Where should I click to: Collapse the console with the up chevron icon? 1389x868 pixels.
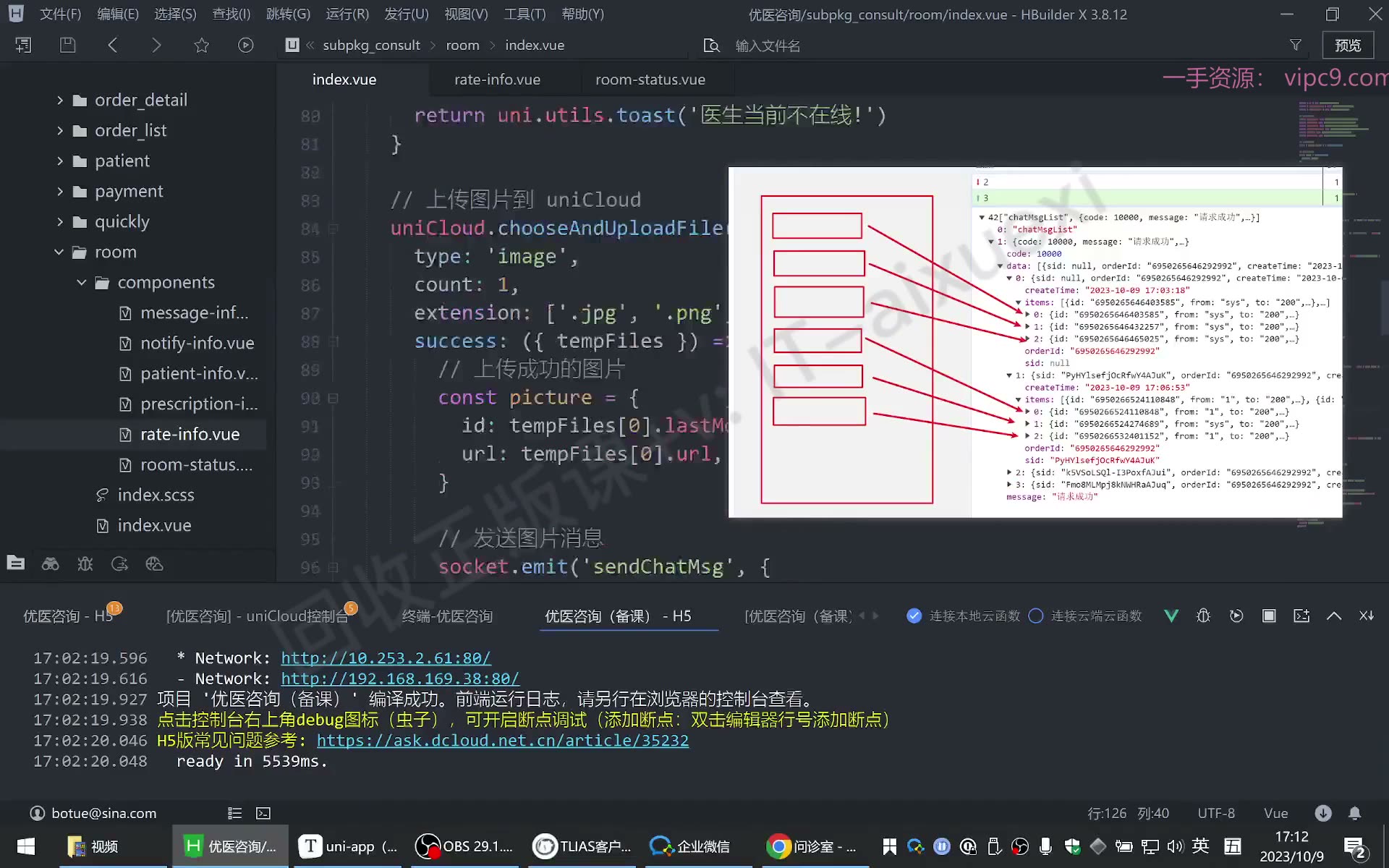1334,616
